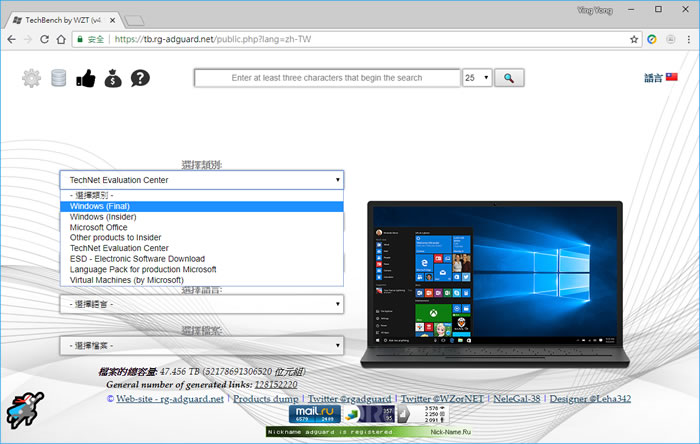
Task: Click the Taiwan flag language icon
Action: coord(671,78)
